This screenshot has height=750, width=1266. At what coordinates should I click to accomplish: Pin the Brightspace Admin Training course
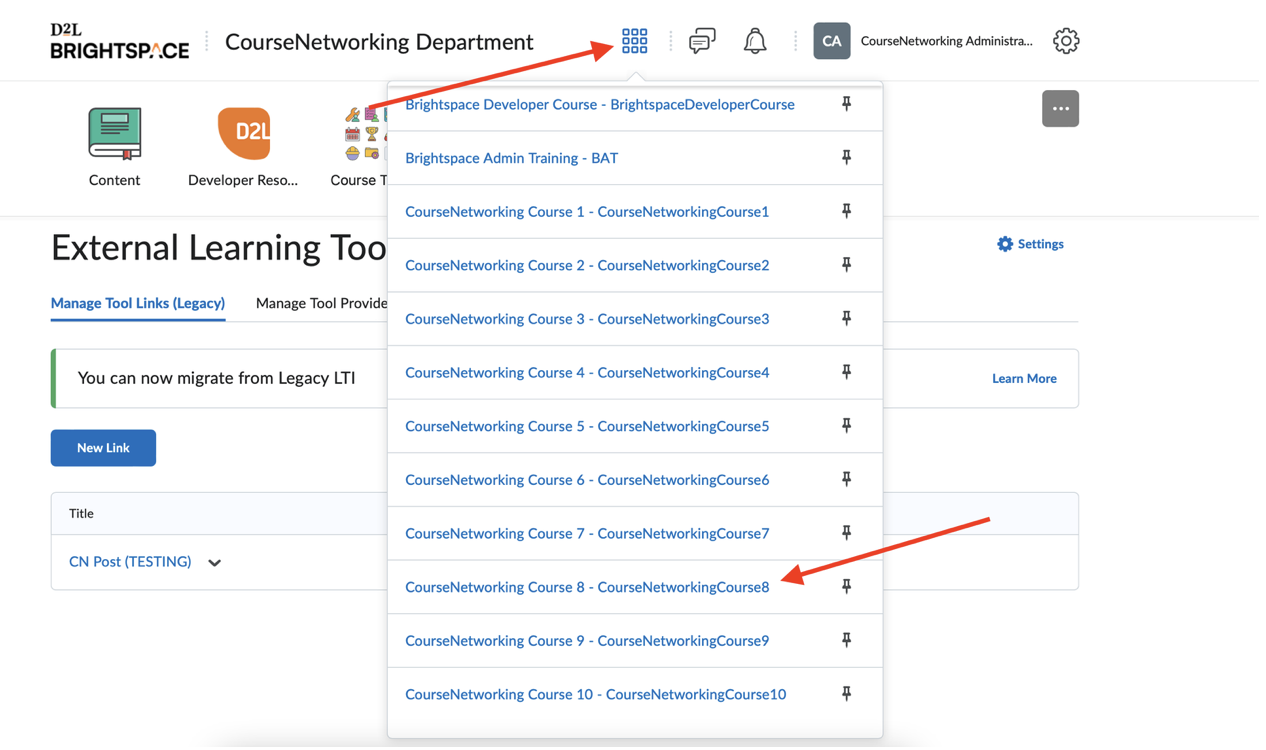(x=846, y=158)
